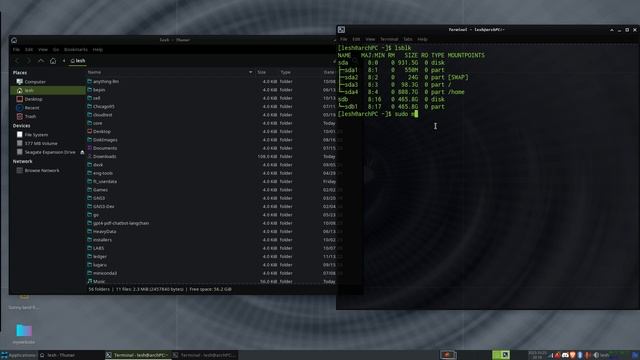640x360 pixels.
Task: Select the Music folder icon
Action: (90, 281)
